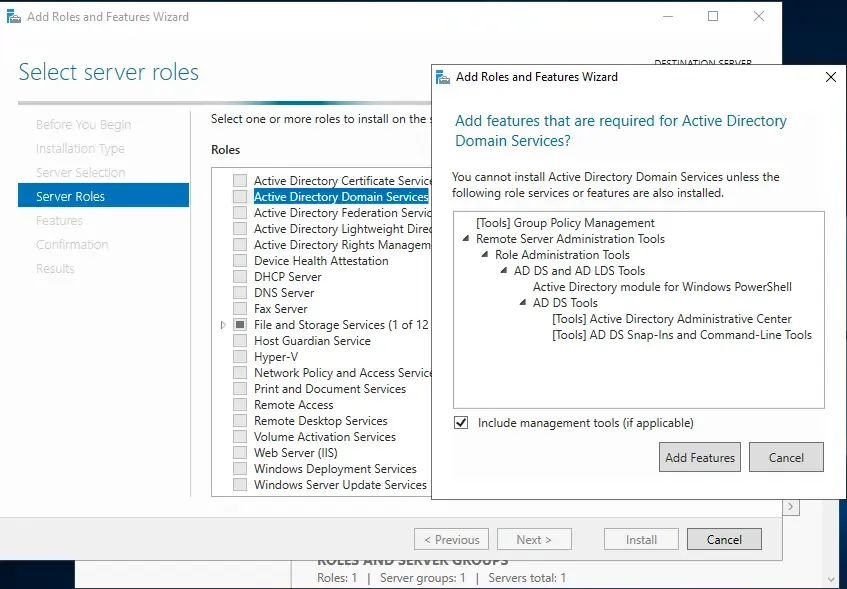The image size is (847, 589).
Task: Collapse Role Administration Tools node
Action: point(485,254)
